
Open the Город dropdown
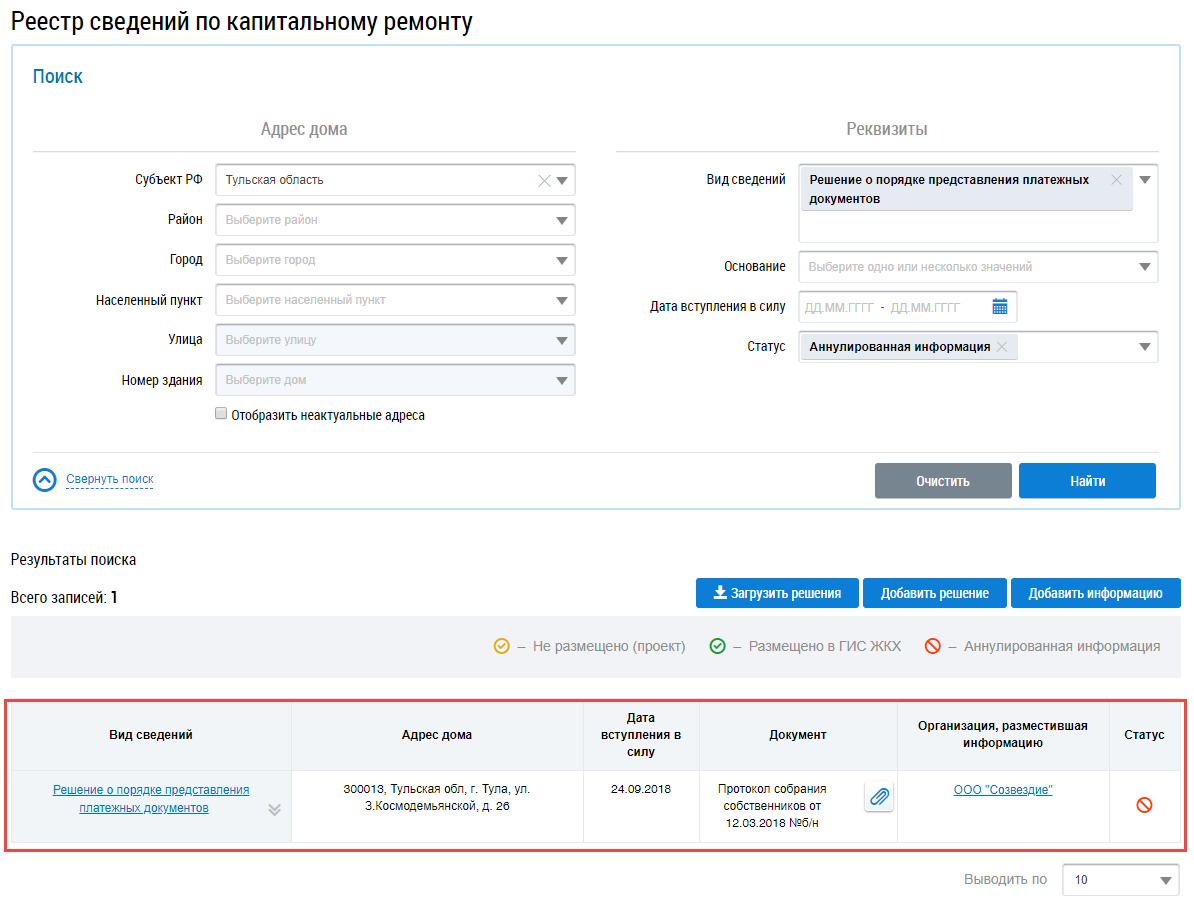(x=561, y=260)
